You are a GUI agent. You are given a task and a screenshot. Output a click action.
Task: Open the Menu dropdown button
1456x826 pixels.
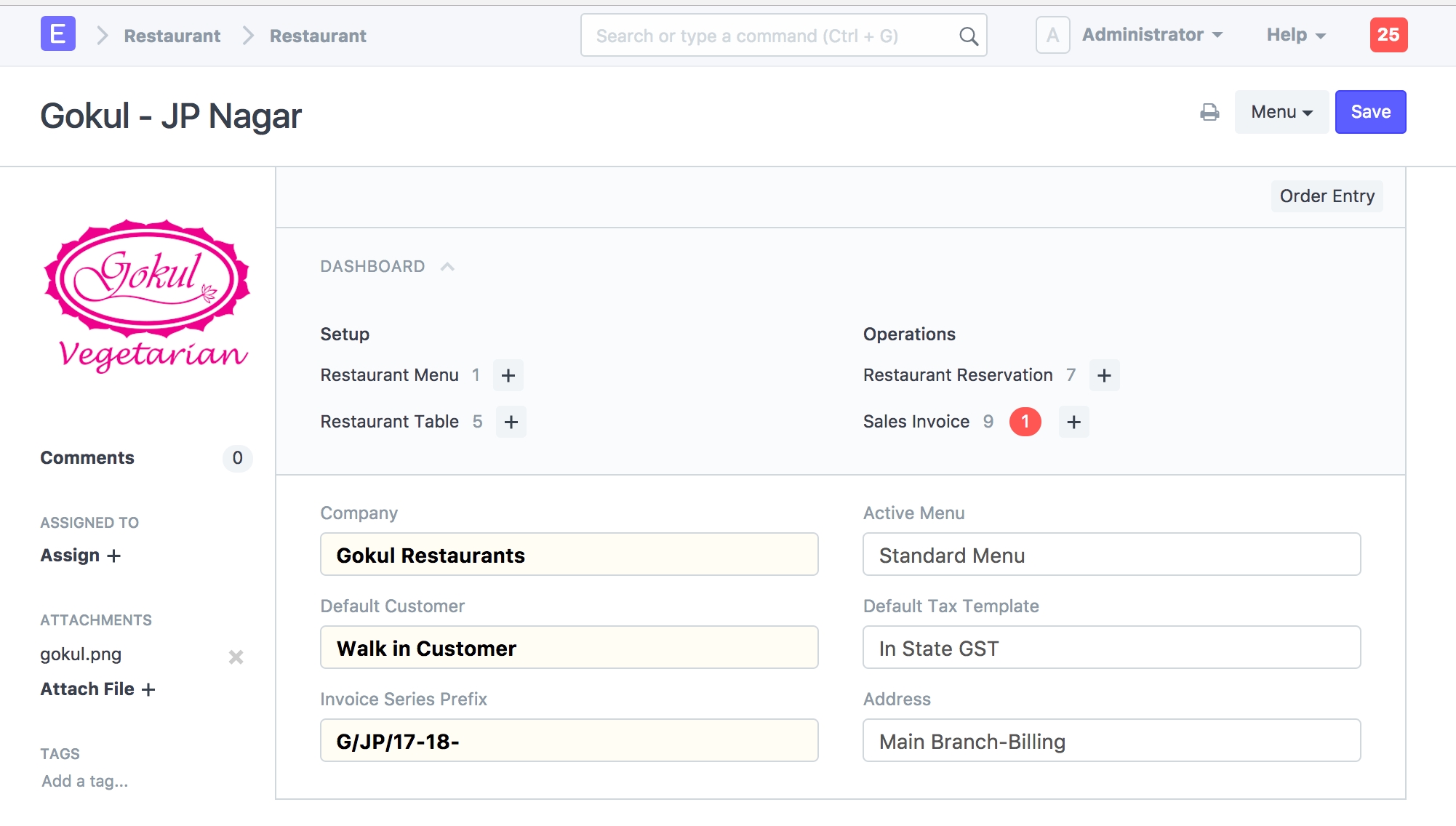click(1281, 112)
